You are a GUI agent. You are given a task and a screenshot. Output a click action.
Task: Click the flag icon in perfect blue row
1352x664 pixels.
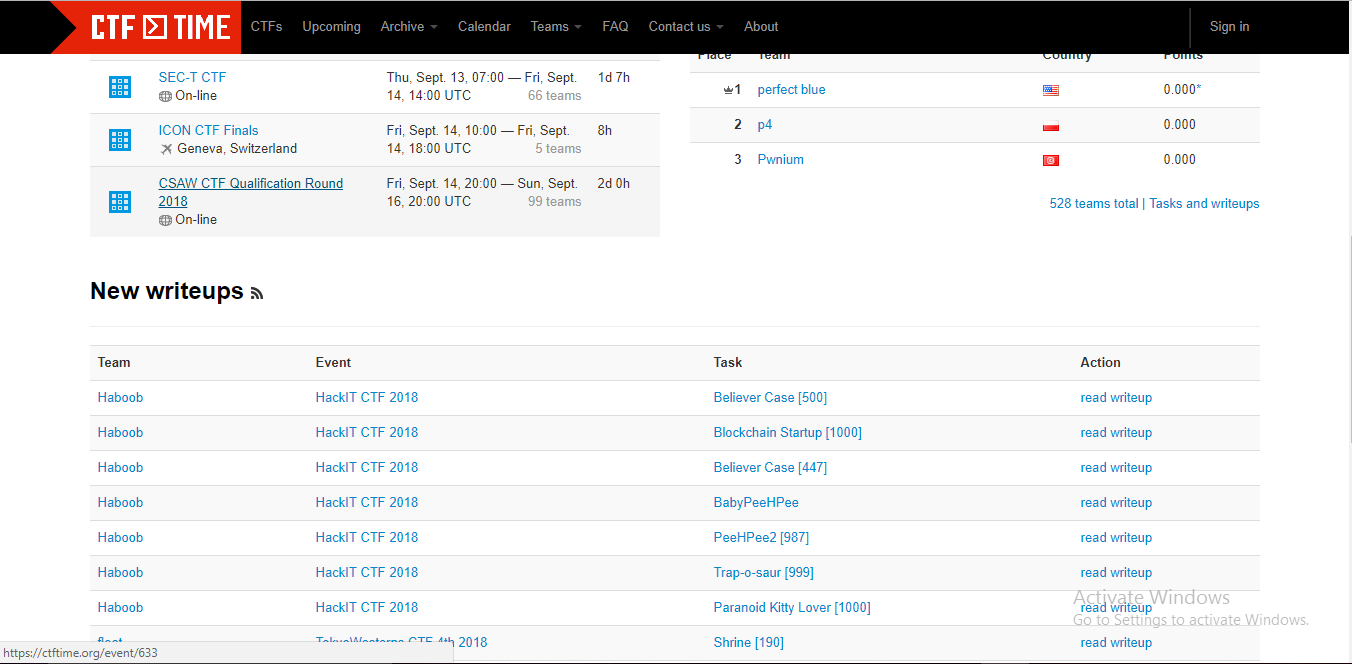1050,90
